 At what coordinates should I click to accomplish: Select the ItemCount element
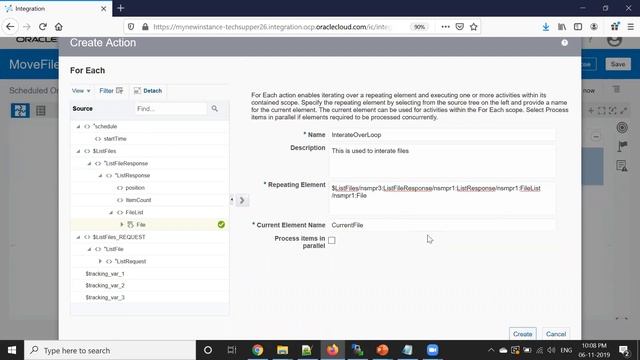pos(138,200)
